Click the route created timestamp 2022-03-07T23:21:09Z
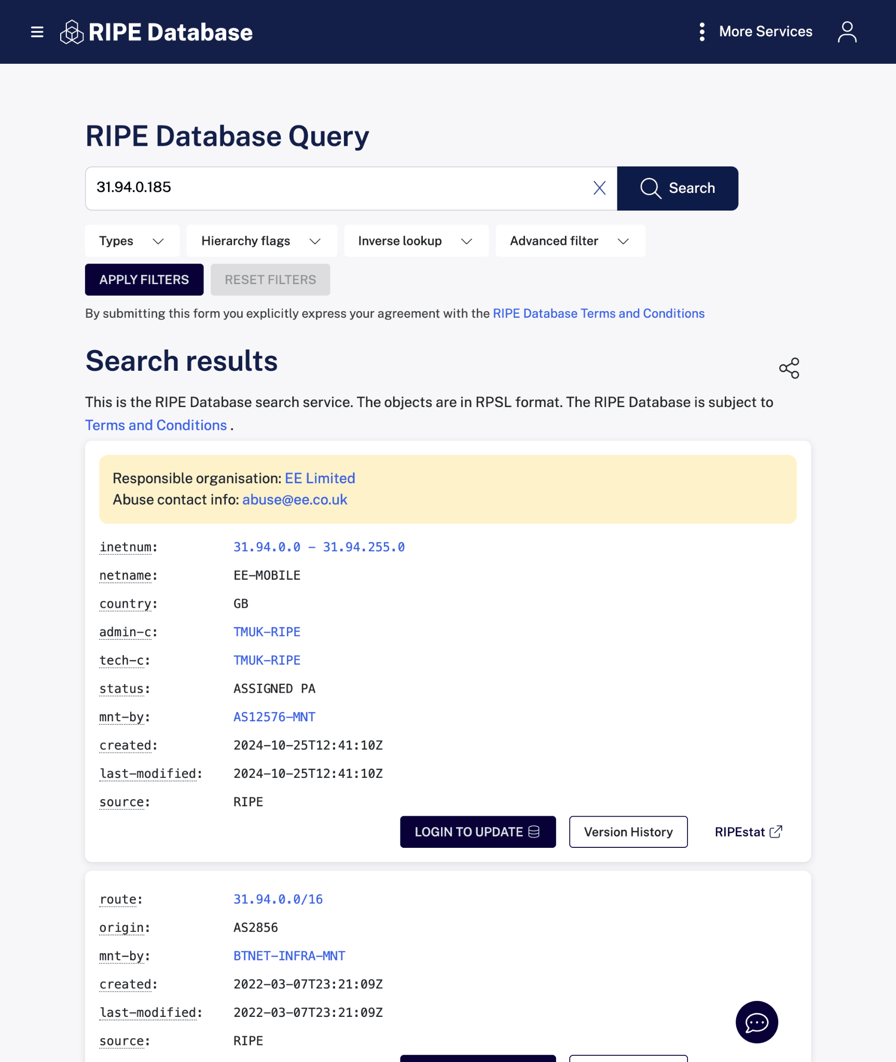The image size is (896, 1062). point(308,984)
